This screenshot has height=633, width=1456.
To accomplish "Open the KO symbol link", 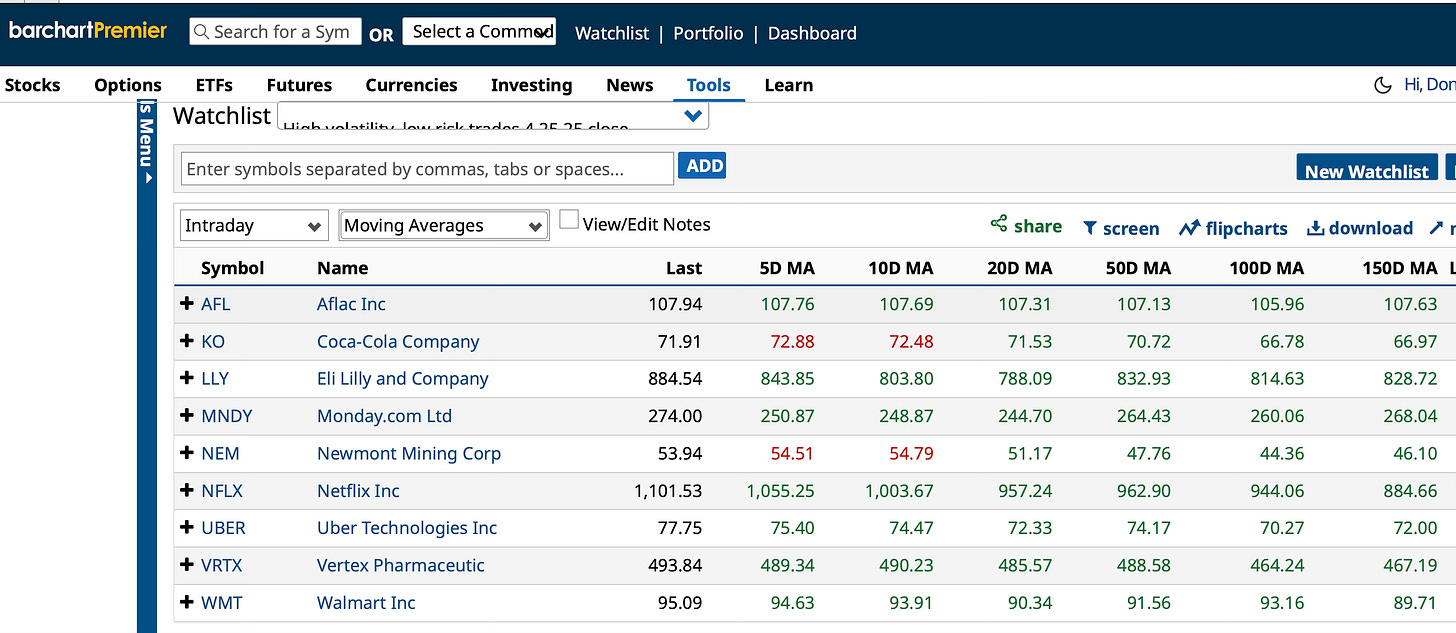I will coord(213,341).
